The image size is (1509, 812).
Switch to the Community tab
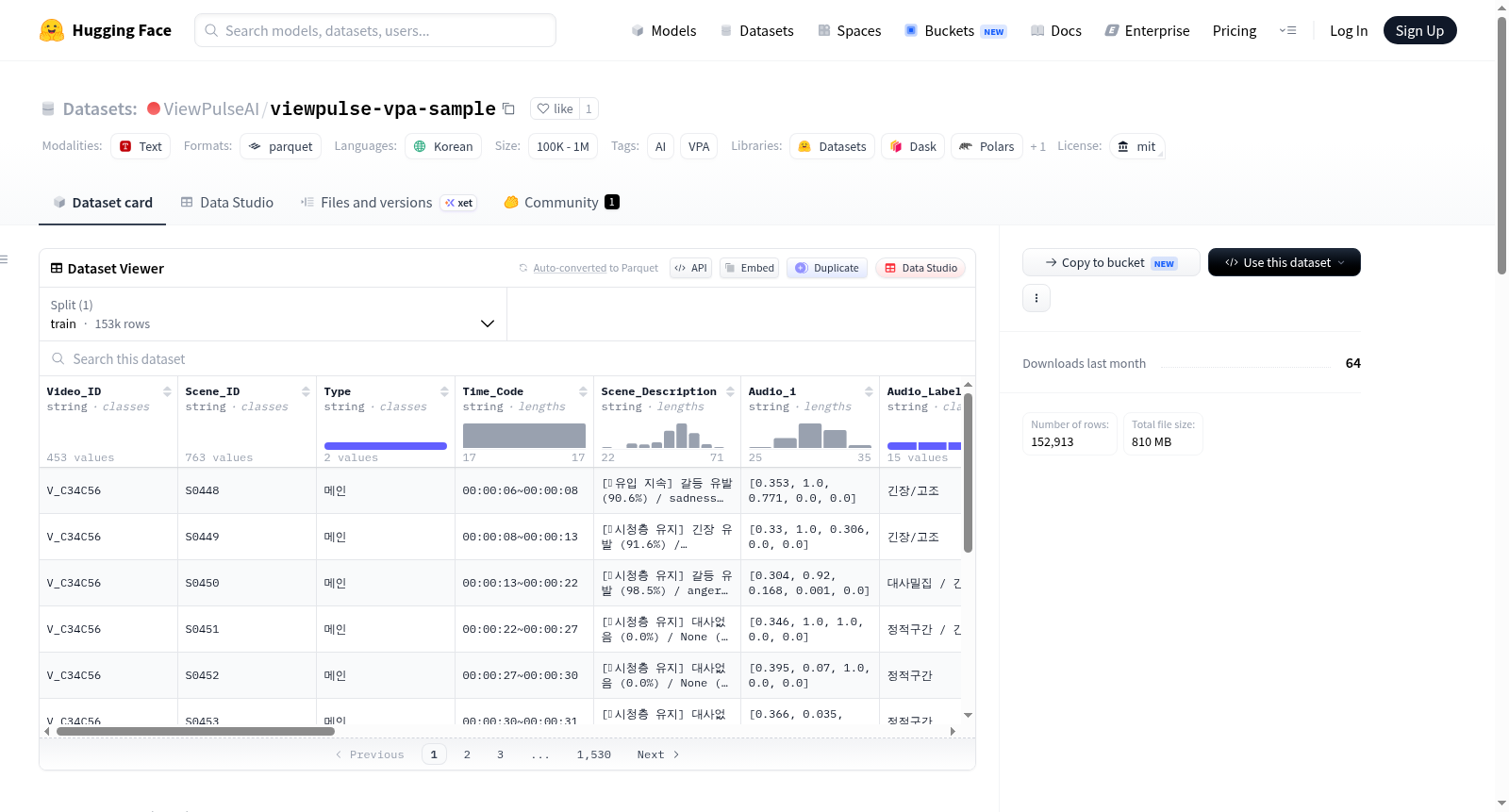click(561, 202)
